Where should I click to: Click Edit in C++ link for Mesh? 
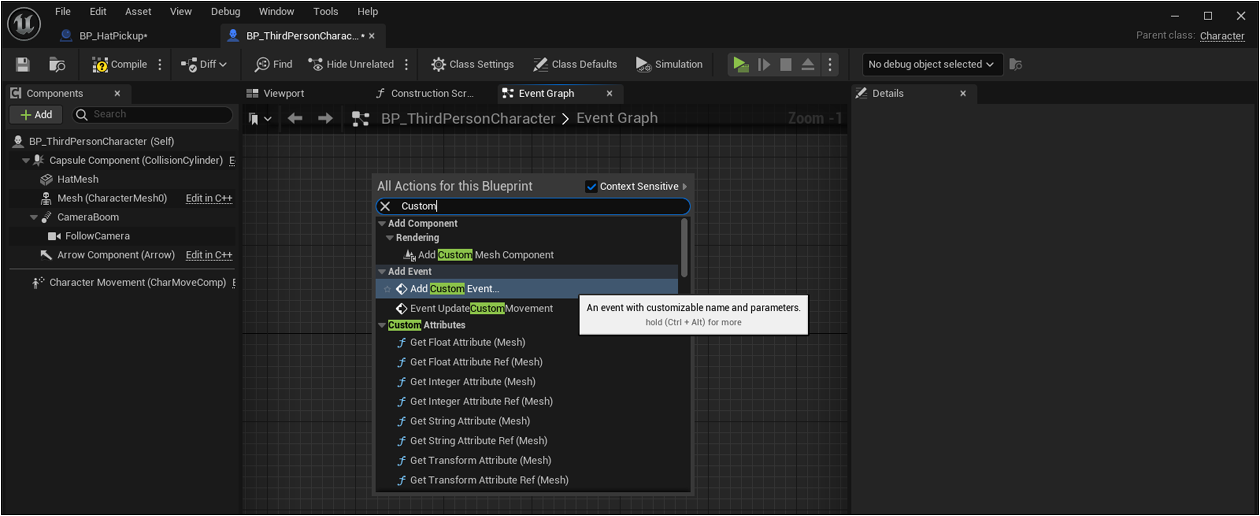click(x=209, y=198)
